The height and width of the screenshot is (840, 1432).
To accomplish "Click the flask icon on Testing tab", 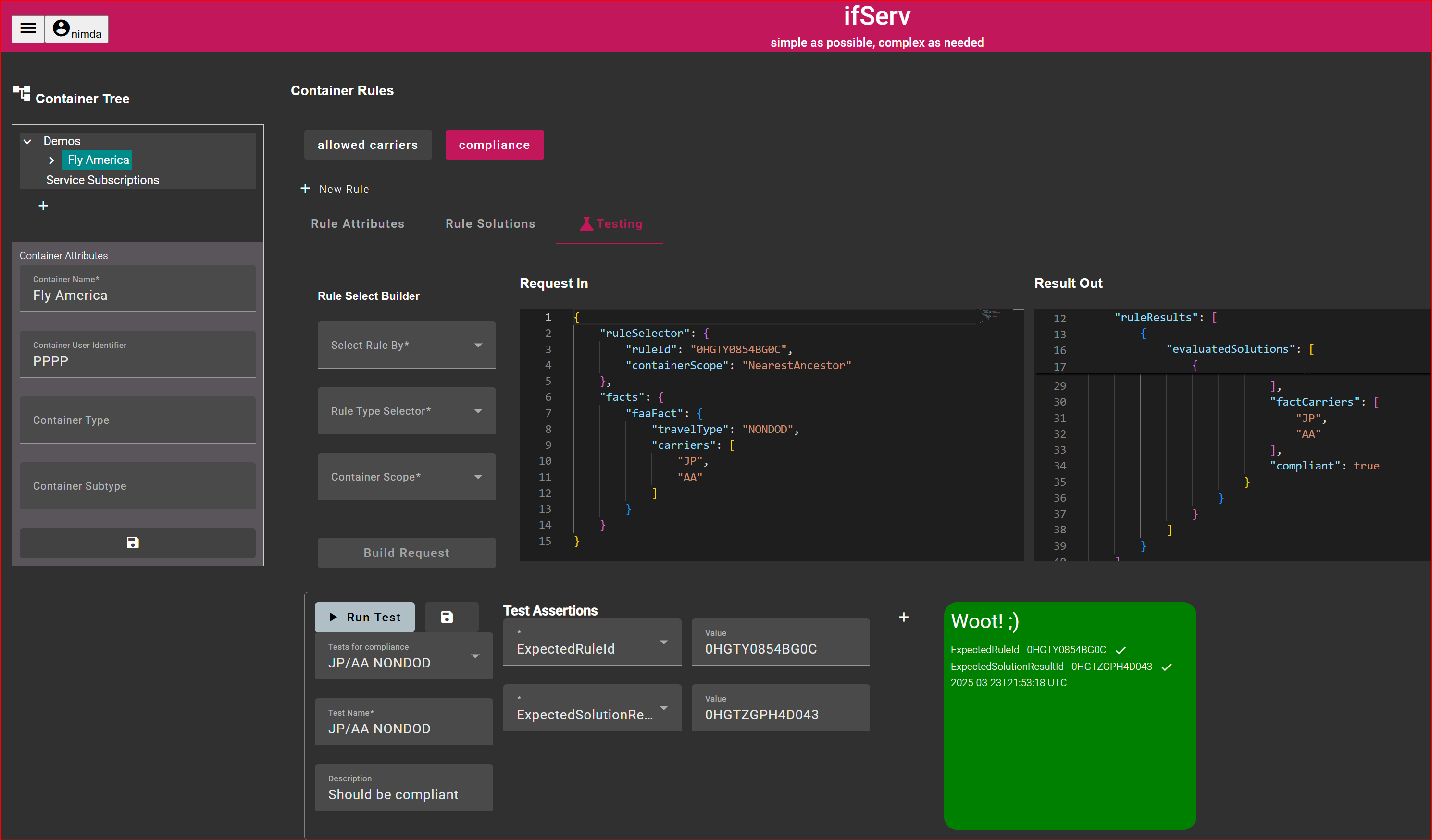I will pos(586,224).
